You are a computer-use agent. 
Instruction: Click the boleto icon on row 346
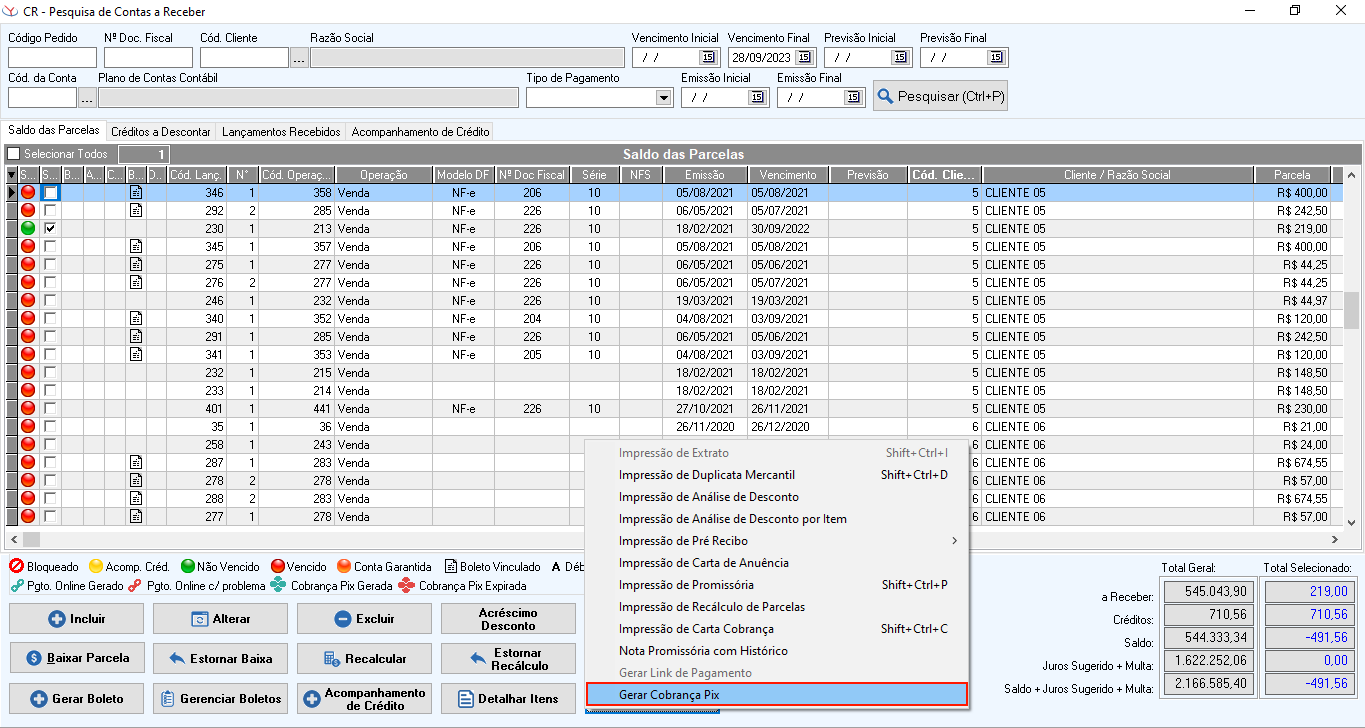click(x=136, y=193)
